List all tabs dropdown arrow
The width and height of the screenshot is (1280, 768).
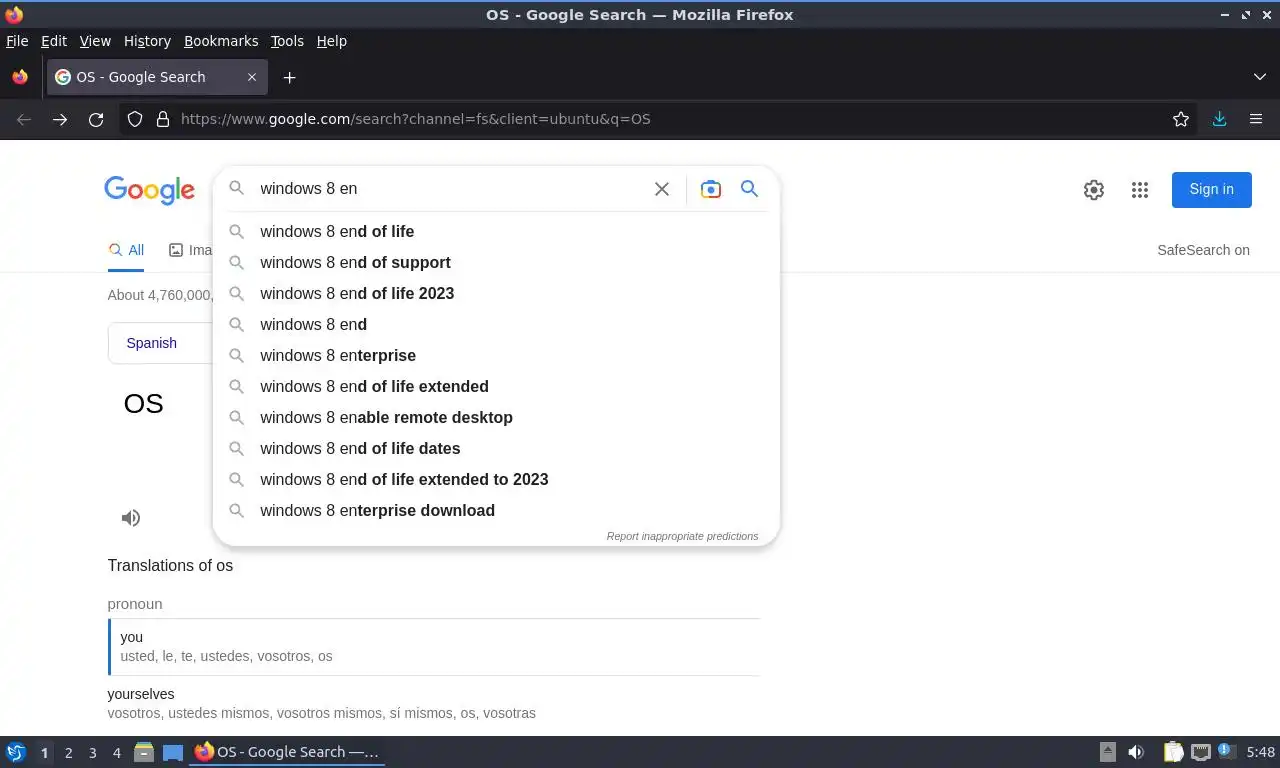tap(1260, 77)
